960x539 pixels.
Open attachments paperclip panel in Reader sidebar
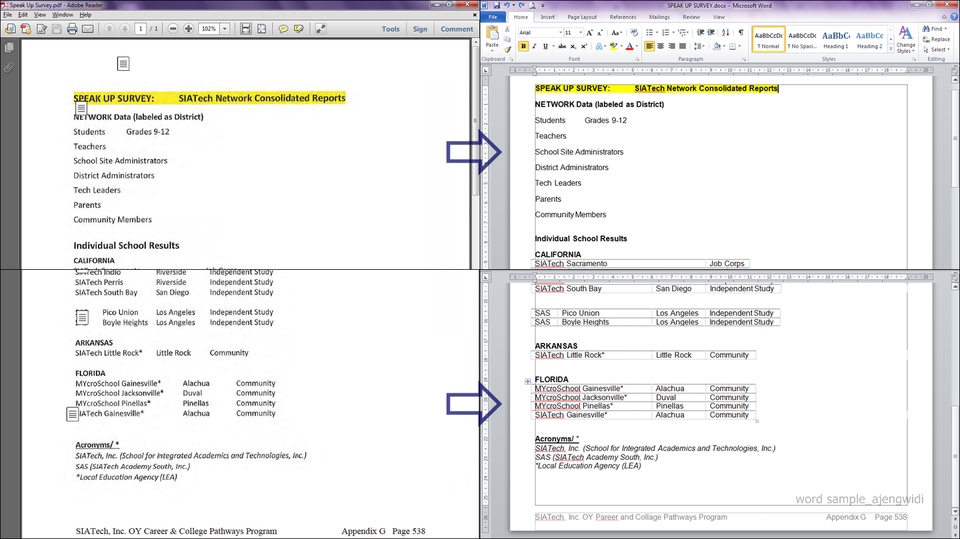pos(9,67)
